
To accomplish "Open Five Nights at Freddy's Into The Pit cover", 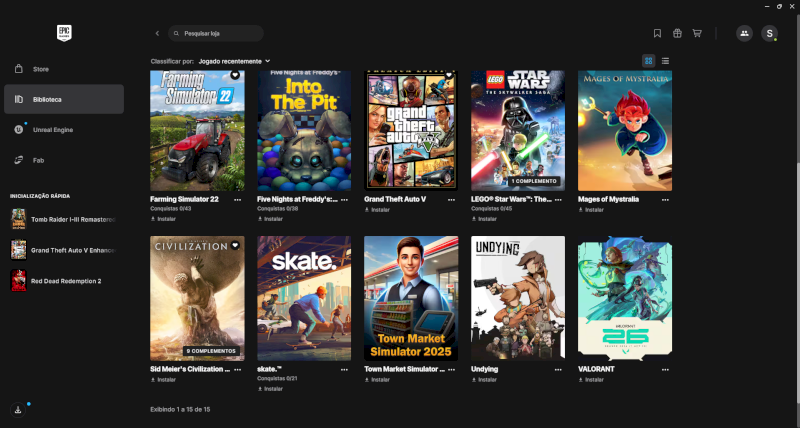I will coord(304,131).
